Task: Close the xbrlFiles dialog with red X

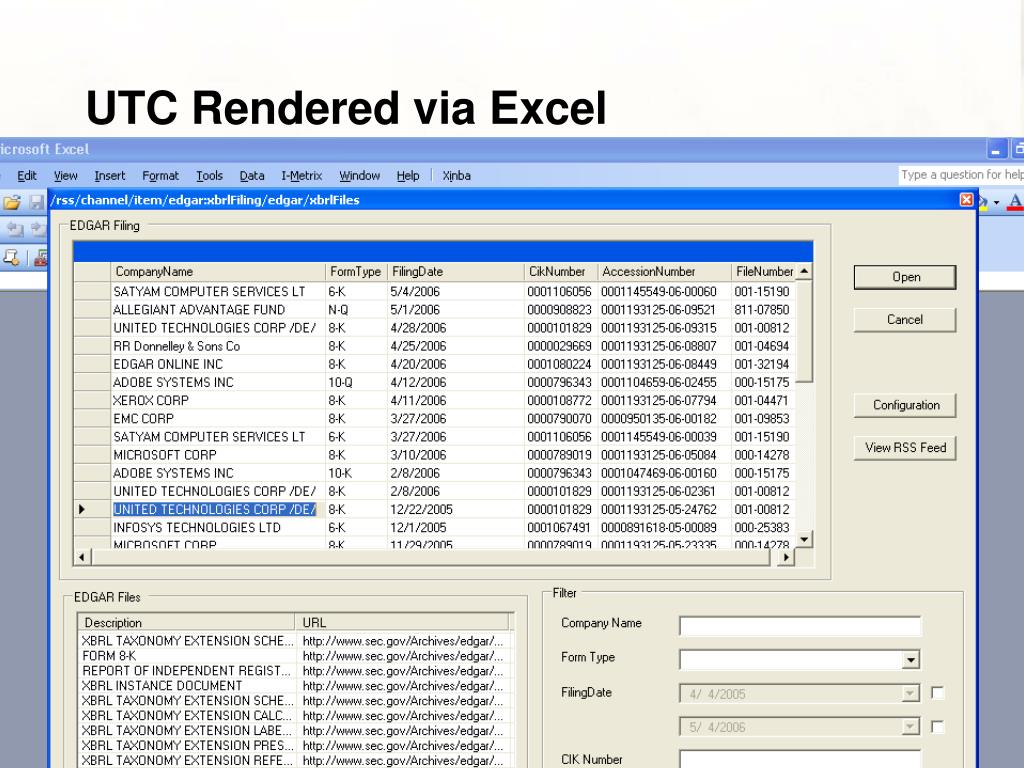Action: [967, 200]
